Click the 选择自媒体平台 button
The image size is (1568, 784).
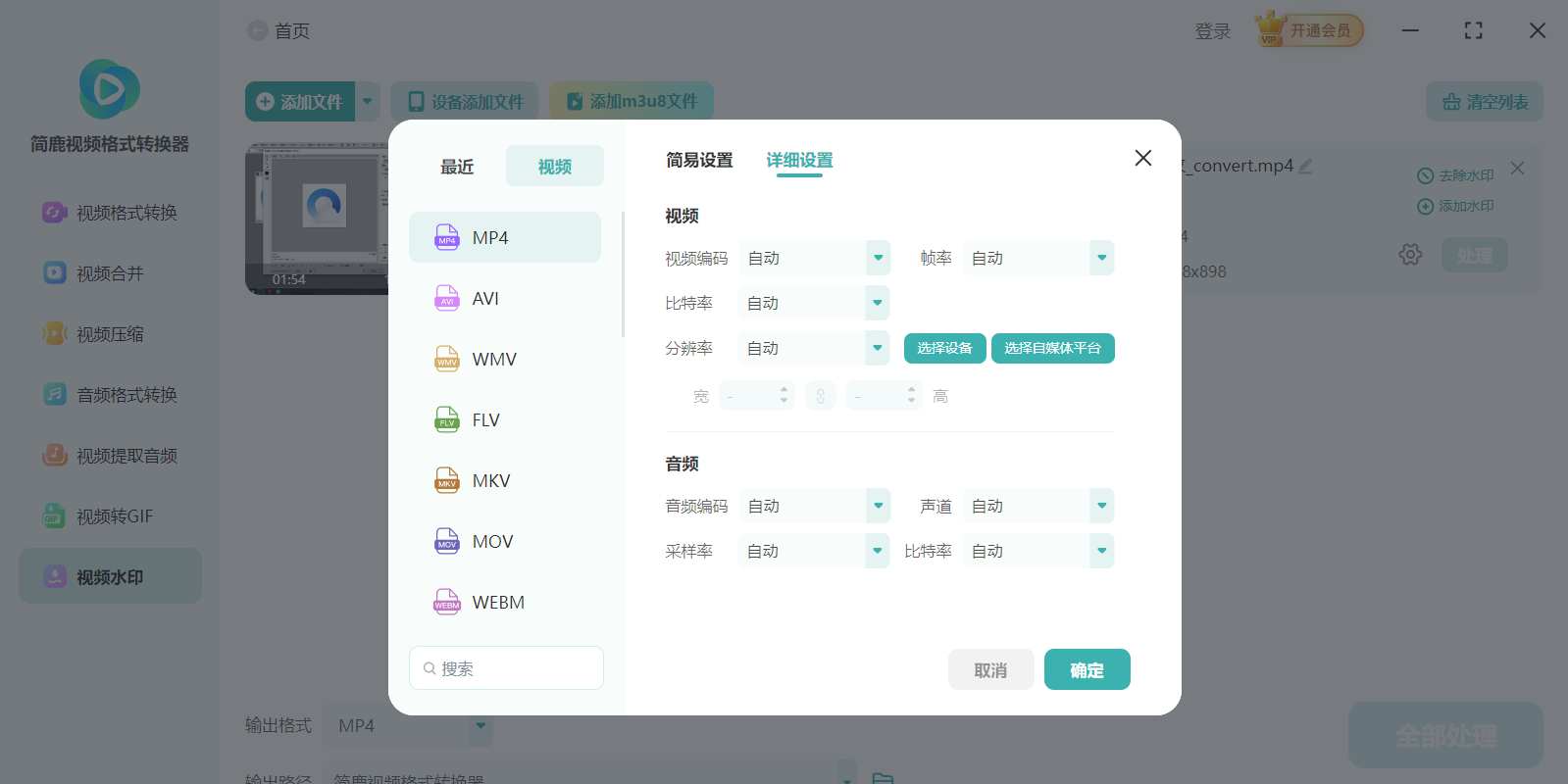1052,348
